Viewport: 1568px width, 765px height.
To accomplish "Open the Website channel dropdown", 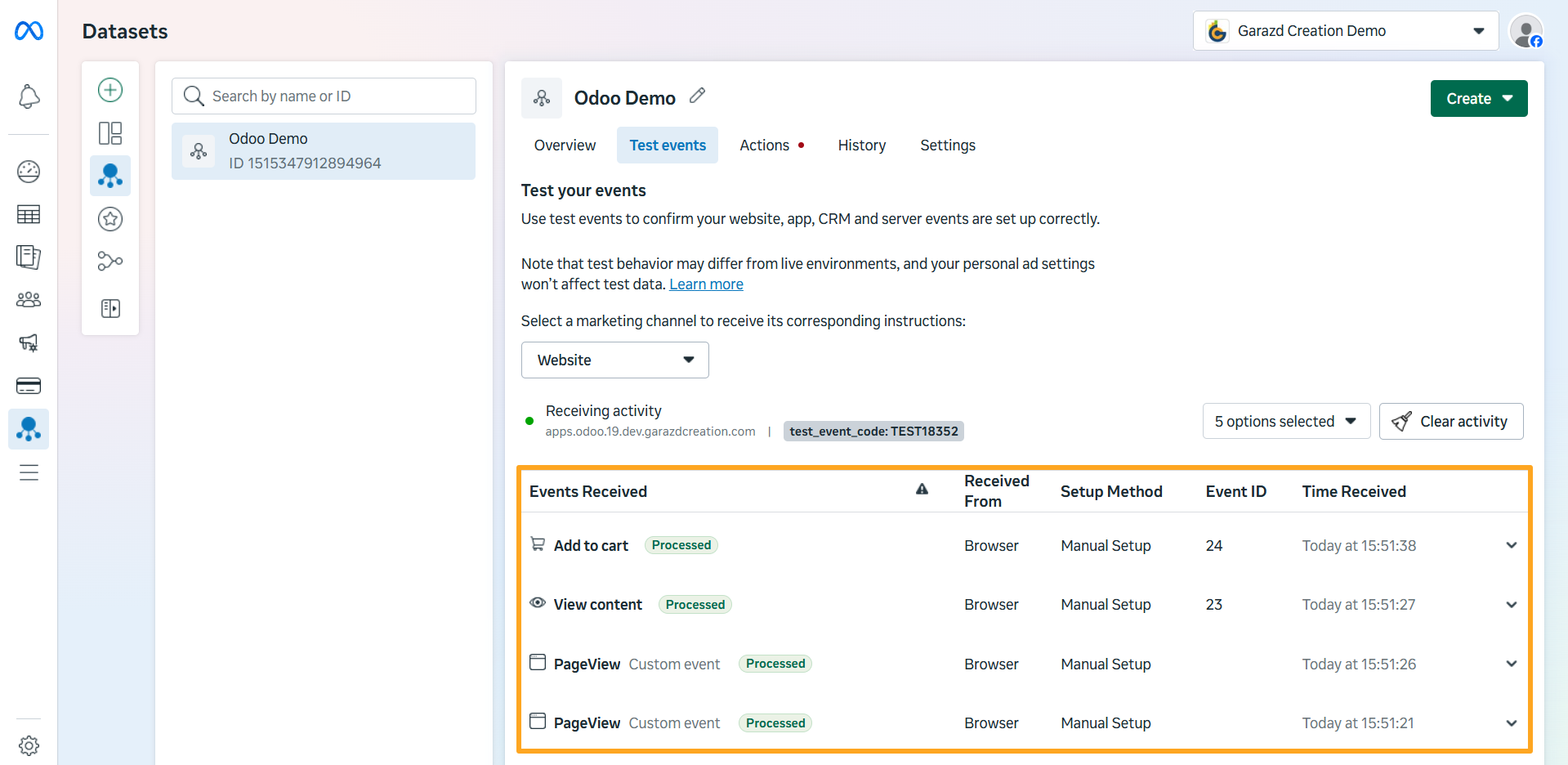I will (x=615, y=360).
